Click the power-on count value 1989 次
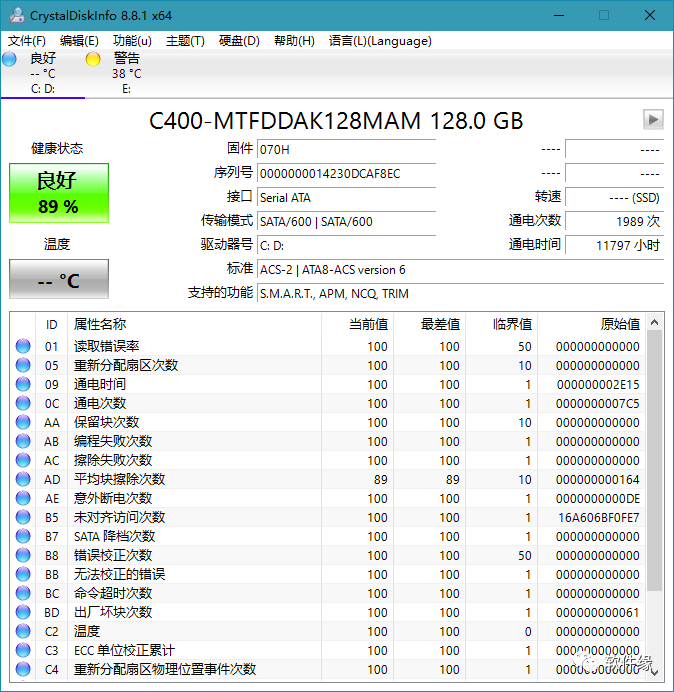674x692 pixels. [x=614, y=221]
